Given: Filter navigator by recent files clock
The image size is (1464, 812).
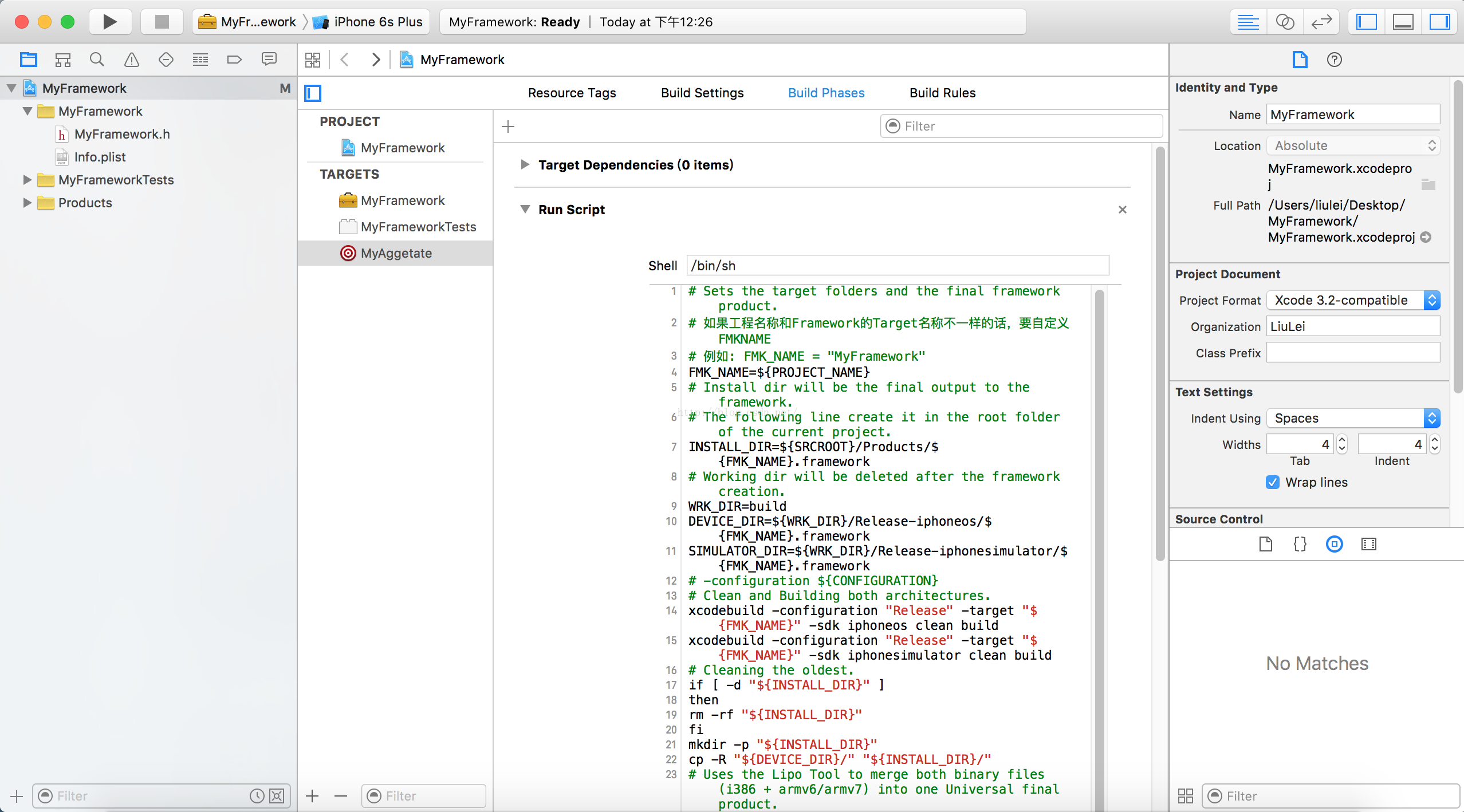Looking at the screenshot, I should tap(257, 796).
